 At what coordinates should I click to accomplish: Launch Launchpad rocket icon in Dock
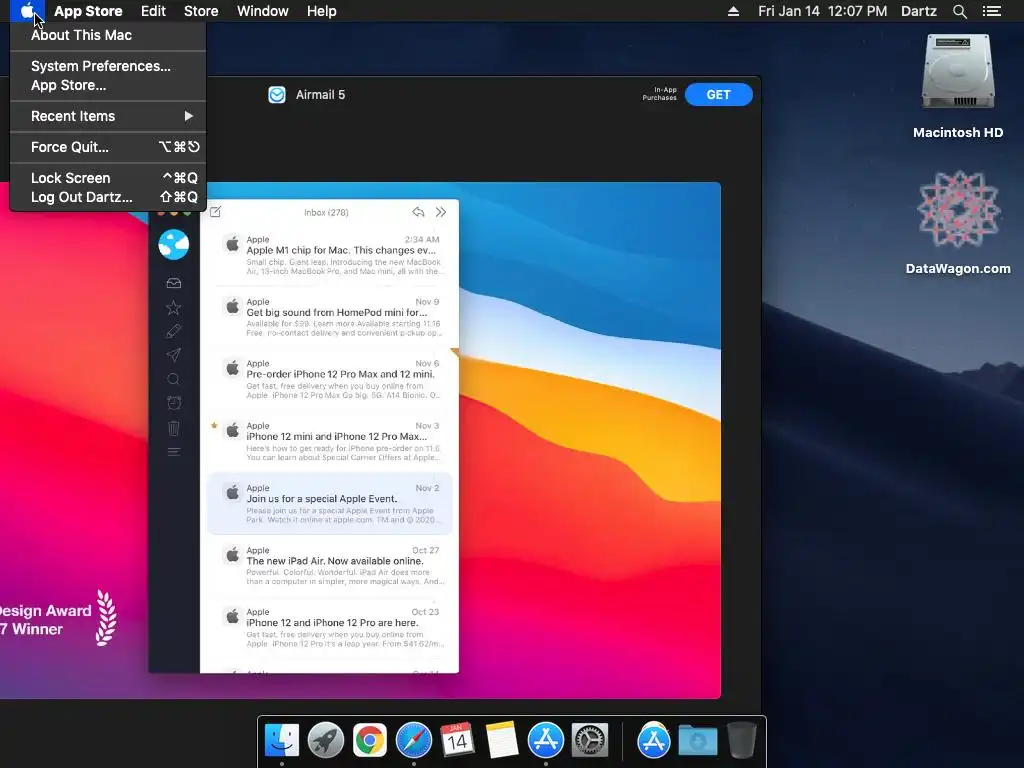325,741
